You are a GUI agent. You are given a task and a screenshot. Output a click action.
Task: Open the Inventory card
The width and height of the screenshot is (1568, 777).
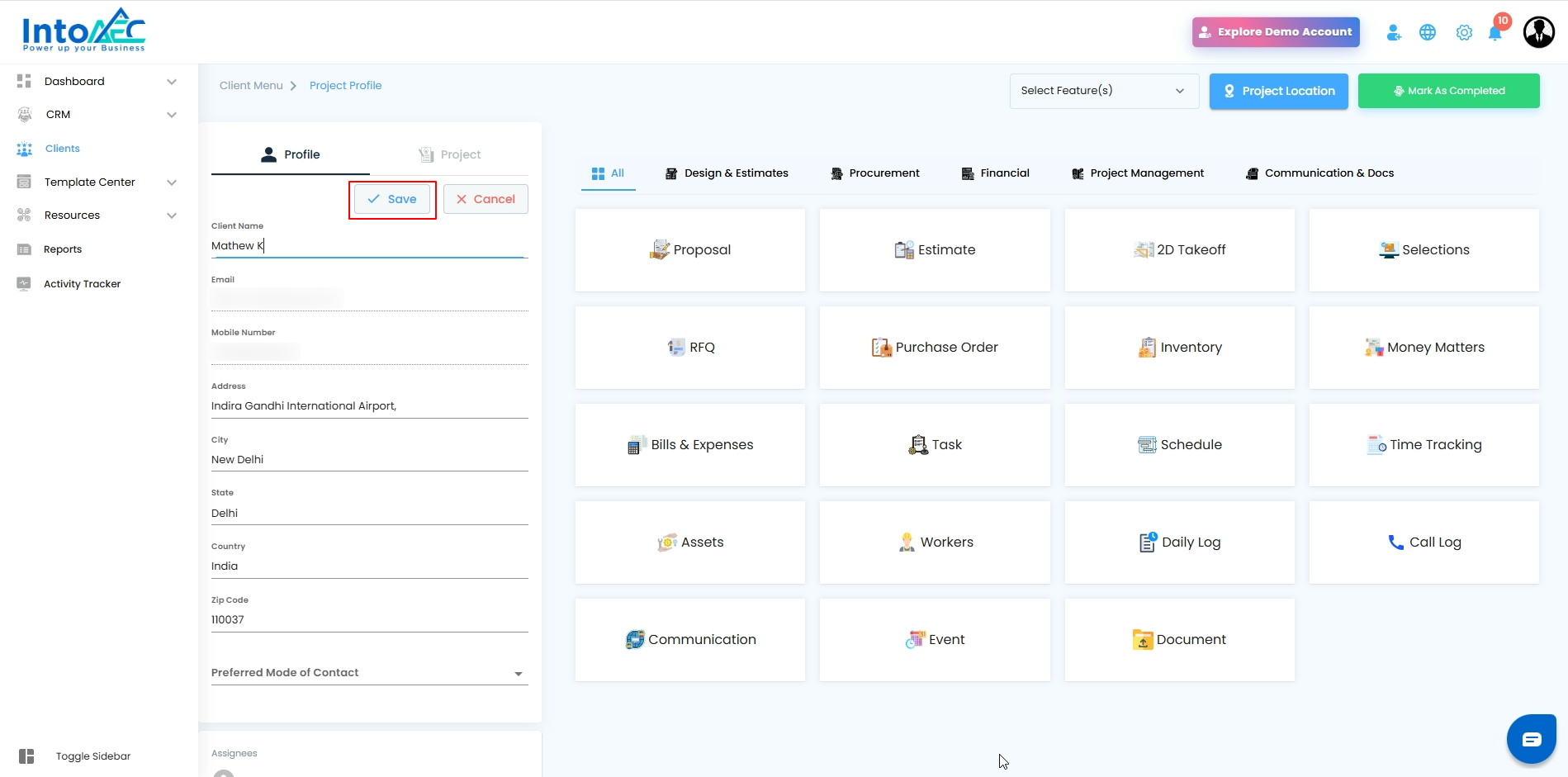click(1180, 348)
